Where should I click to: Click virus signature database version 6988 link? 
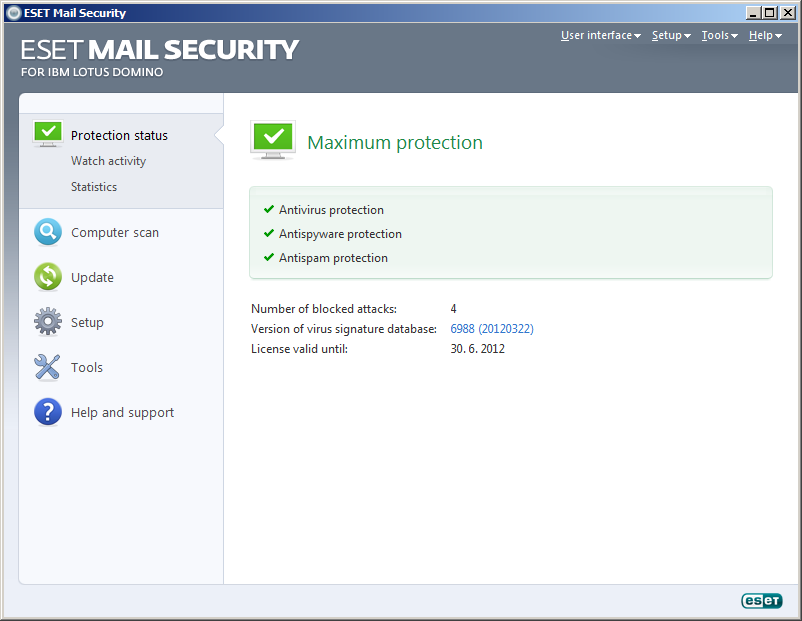[492, 328]
